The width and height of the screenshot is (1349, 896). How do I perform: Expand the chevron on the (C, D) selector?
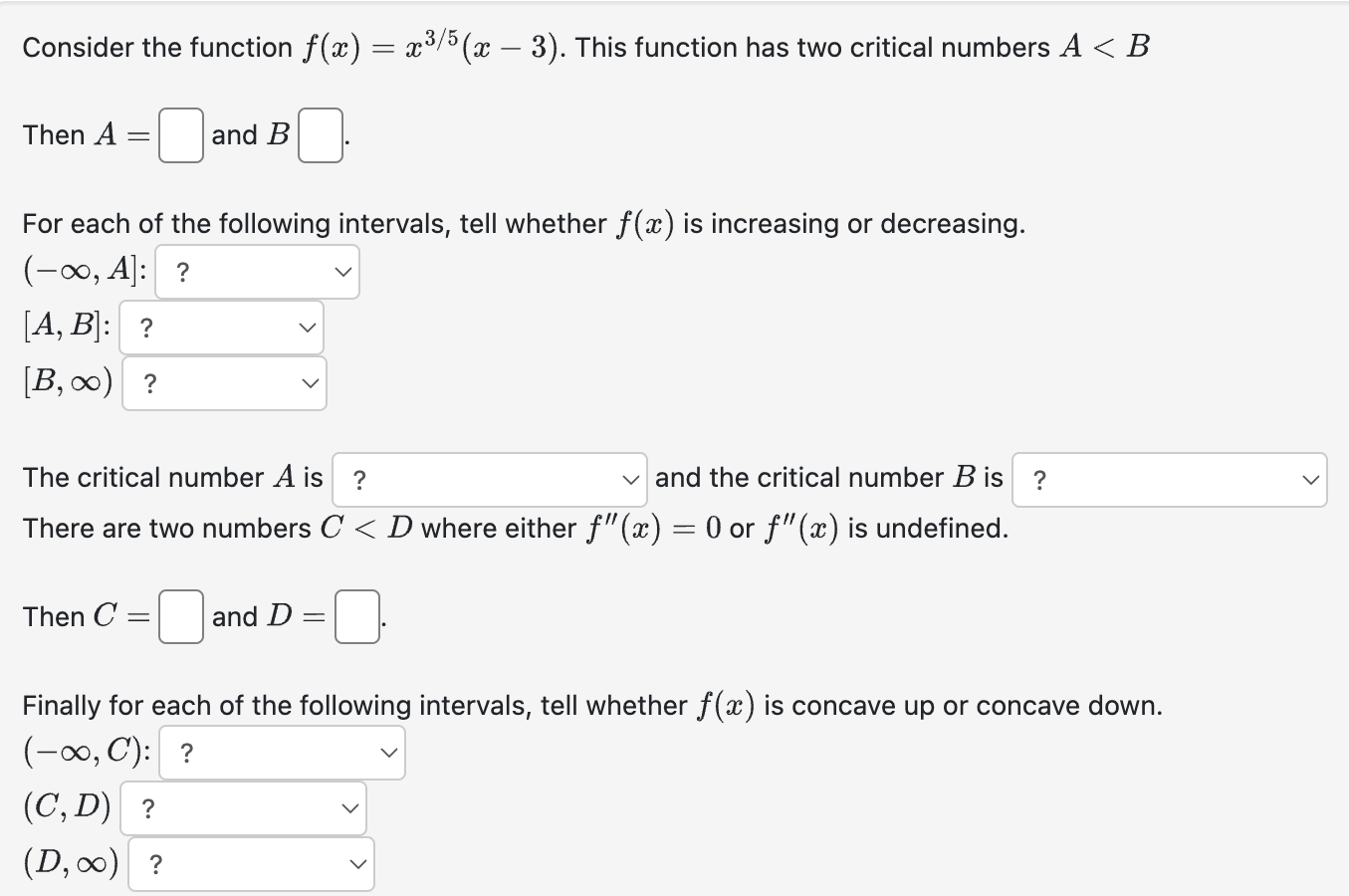pyautogui.click(x=348, y=808)
